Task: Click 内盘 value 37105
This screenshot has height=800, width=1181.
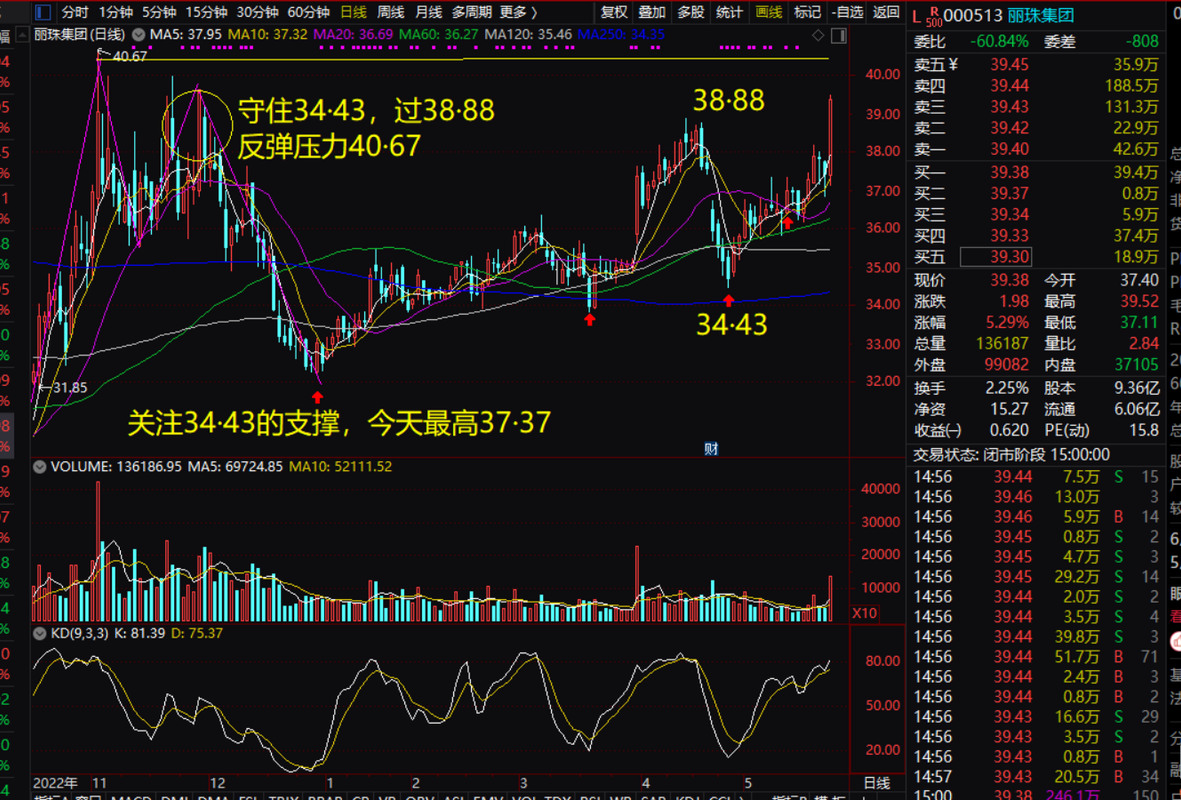Action: coord(1137,365)
